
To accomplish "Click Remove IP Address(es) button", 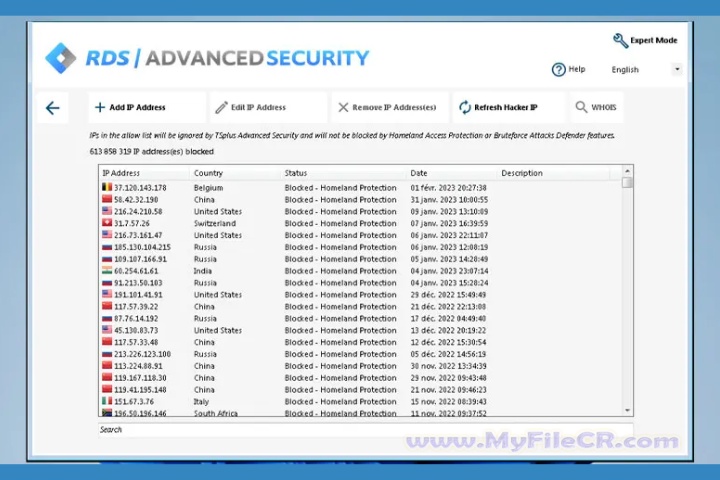I will tap(390, 107).
